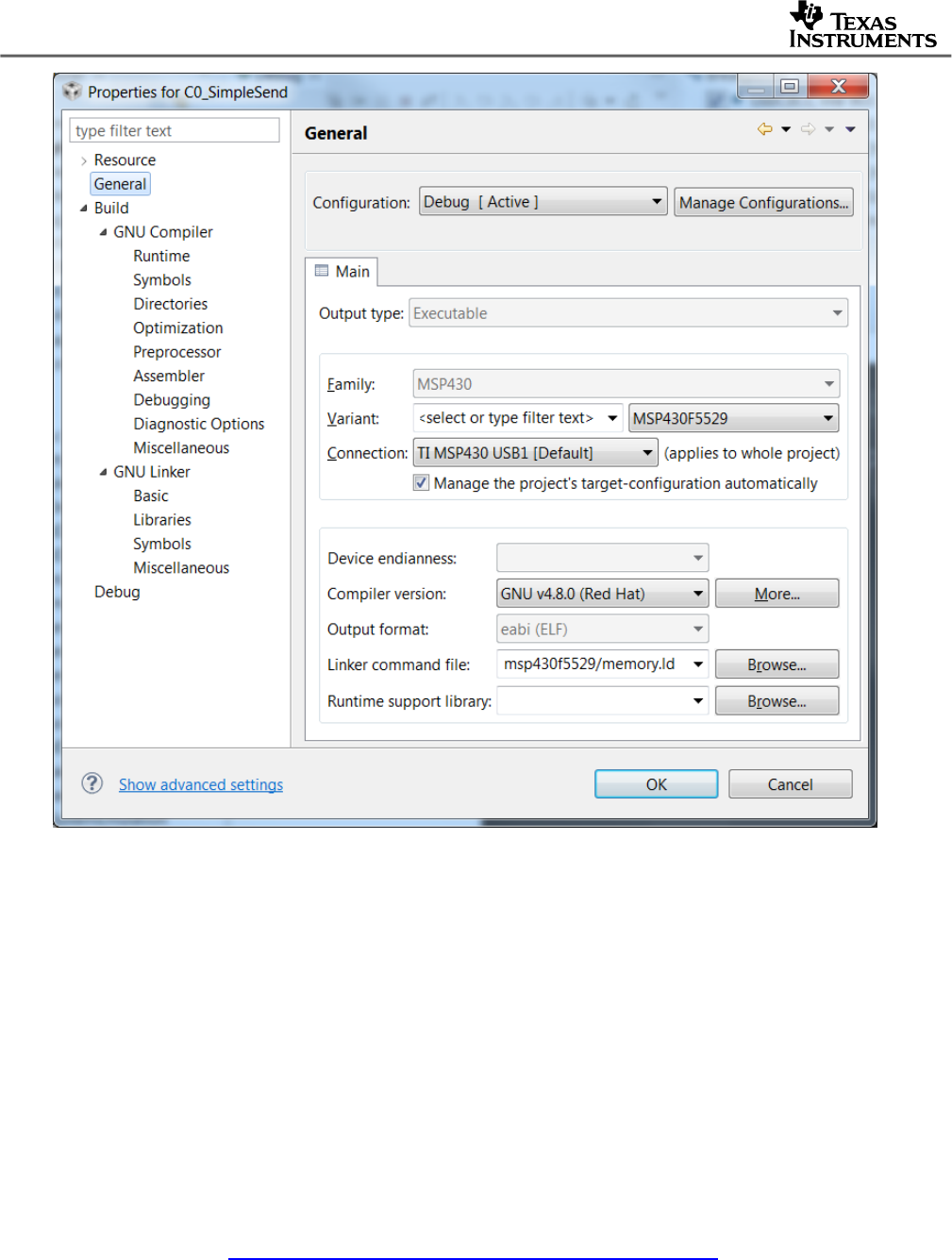Open the Device endianness dropdown

pyautogui.click(x=602, y=558)
